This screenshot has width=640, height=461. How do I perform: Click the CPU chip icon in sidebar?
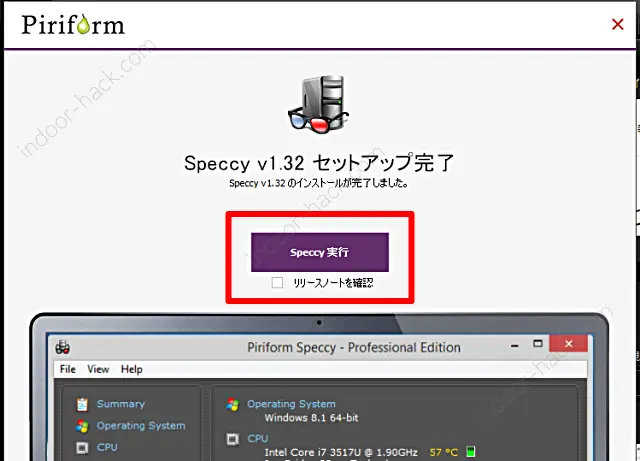pos(82,448)
